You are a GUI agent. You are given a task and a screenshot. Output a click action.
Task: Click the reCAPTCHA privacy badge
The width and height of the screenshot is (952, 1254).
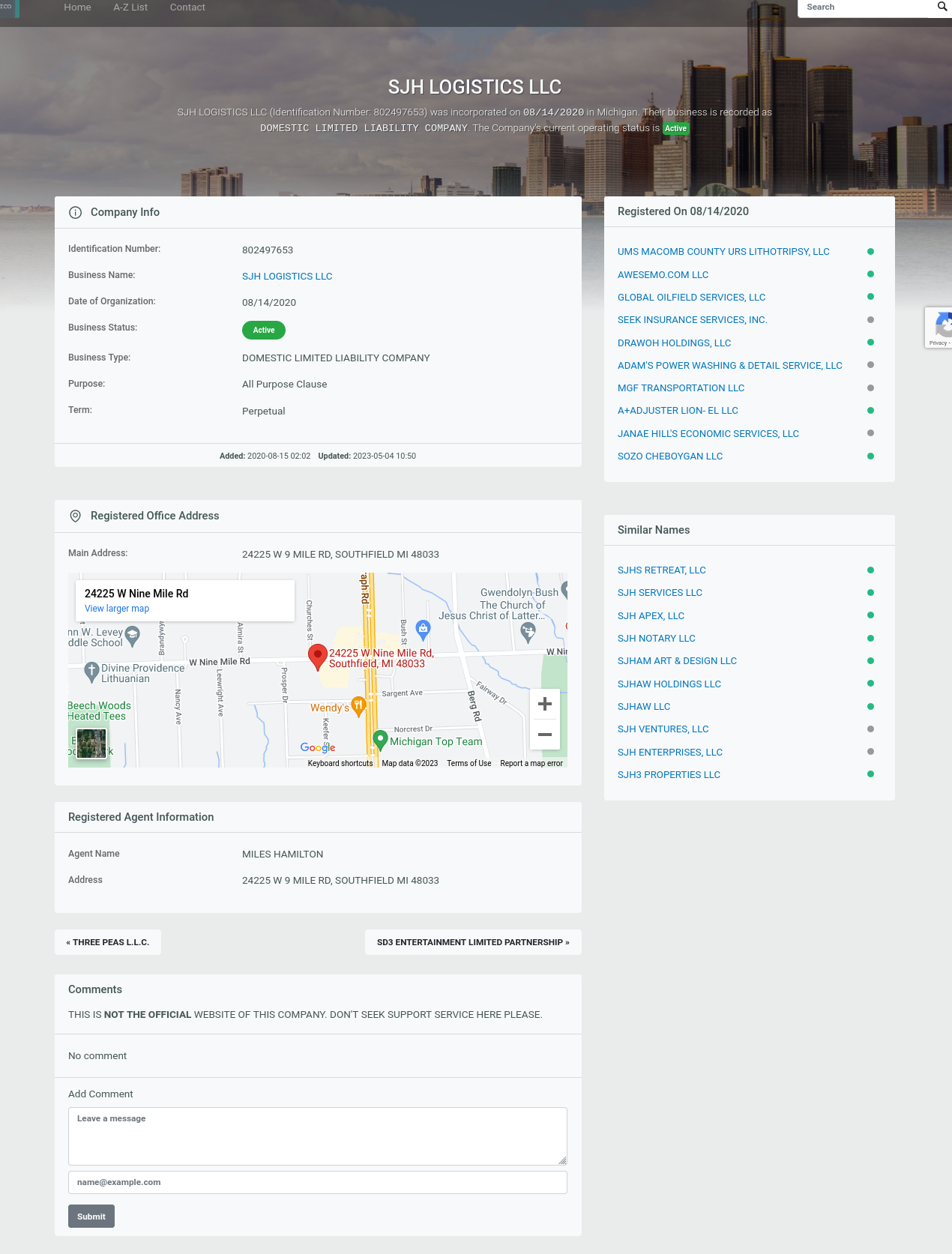[939, 328]
